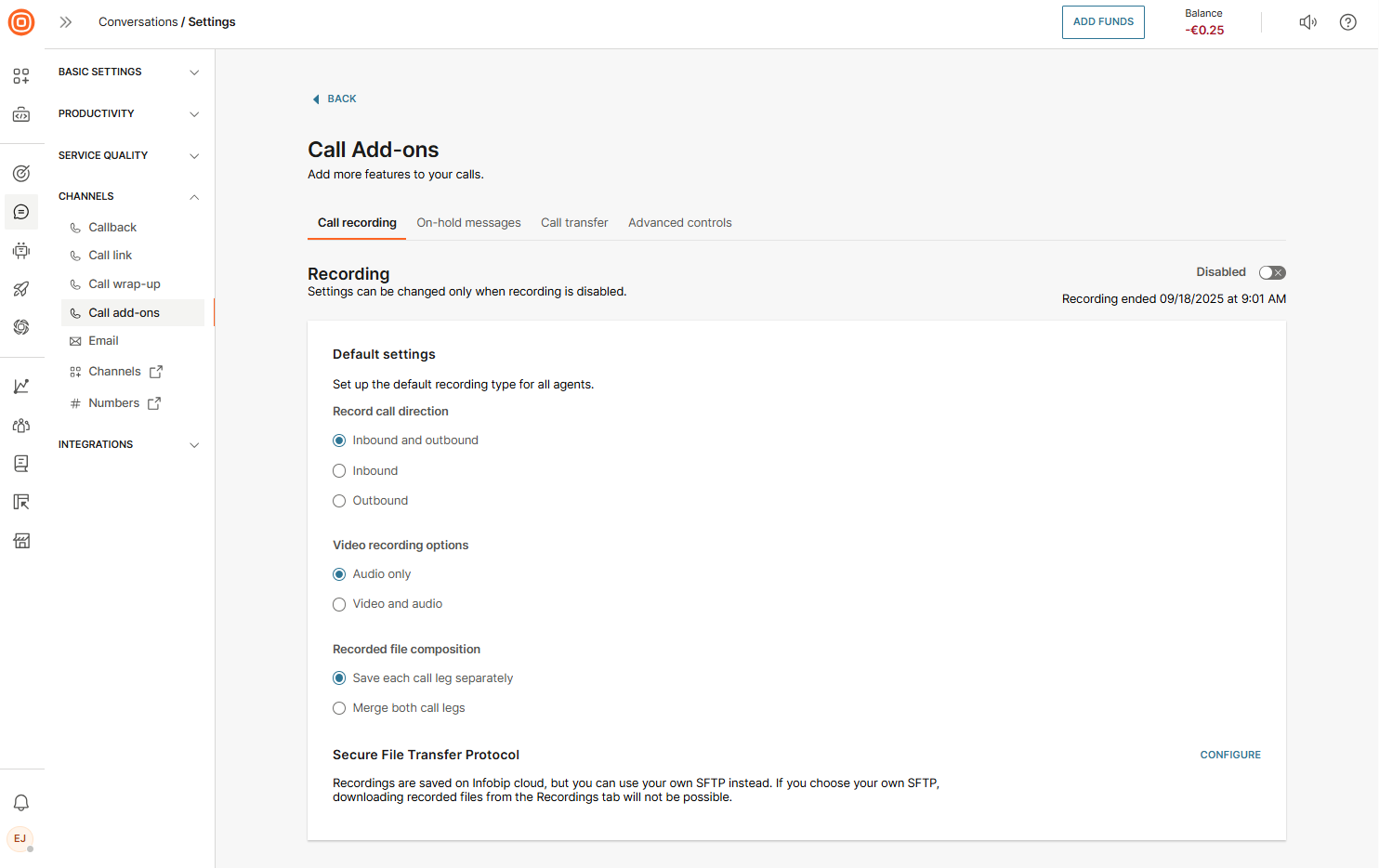Open the help question mark icon
Screen dimensions: 1379x868
click(x=1347, y=22)
